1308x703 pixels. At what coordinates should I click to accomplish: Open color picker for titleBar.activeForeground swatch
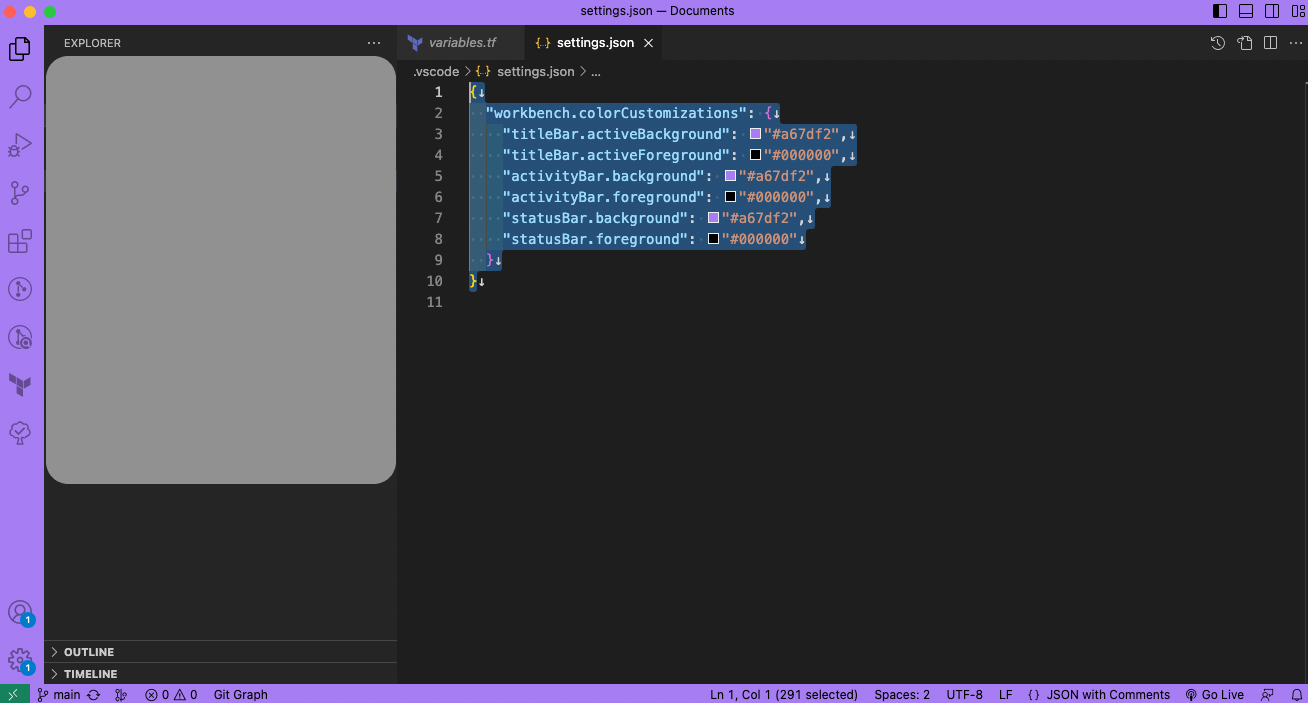click(x=755, y=155)
